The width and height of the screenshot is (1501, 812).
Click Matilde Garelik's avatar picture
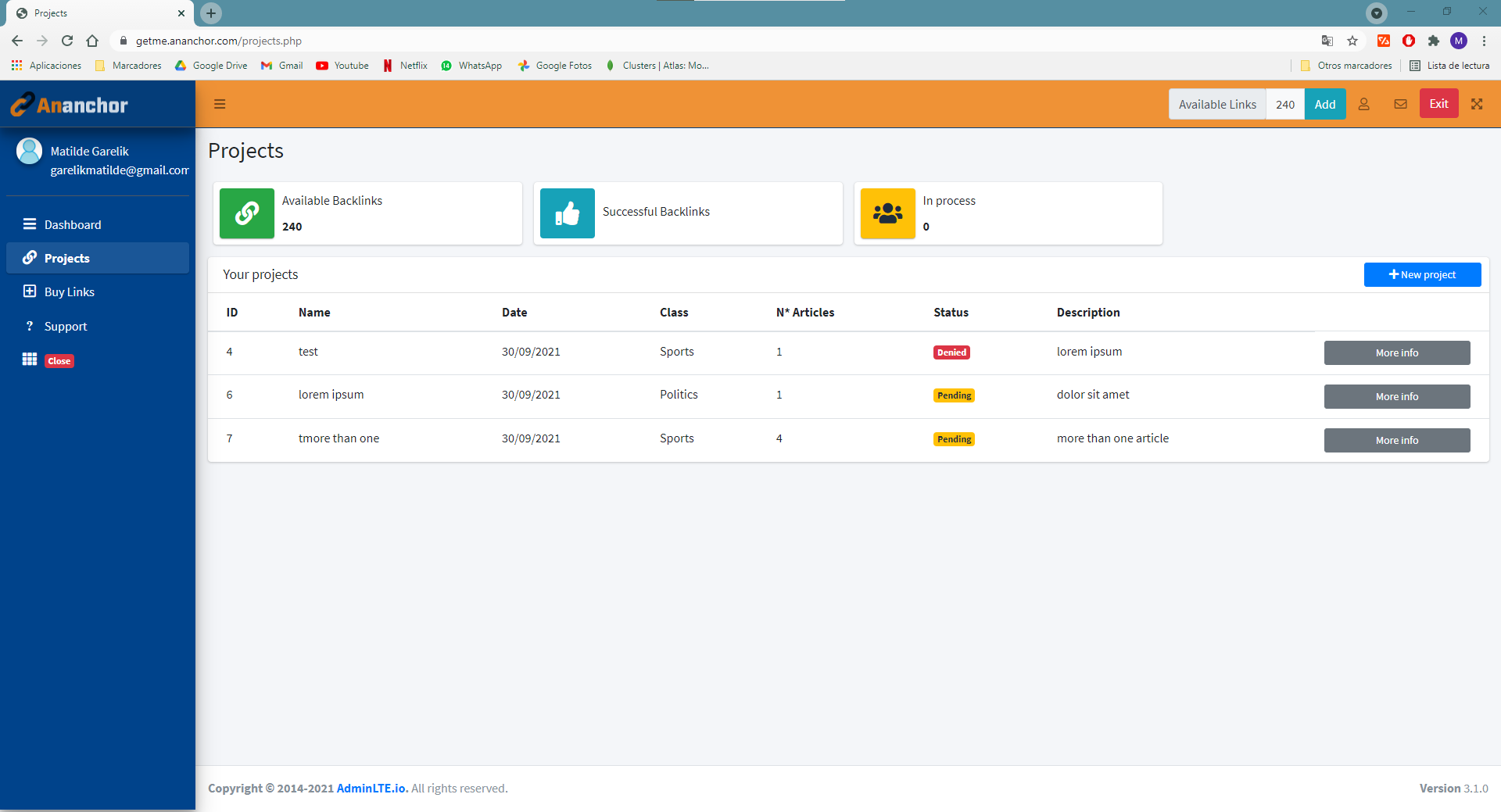click(x=30, y=151)
